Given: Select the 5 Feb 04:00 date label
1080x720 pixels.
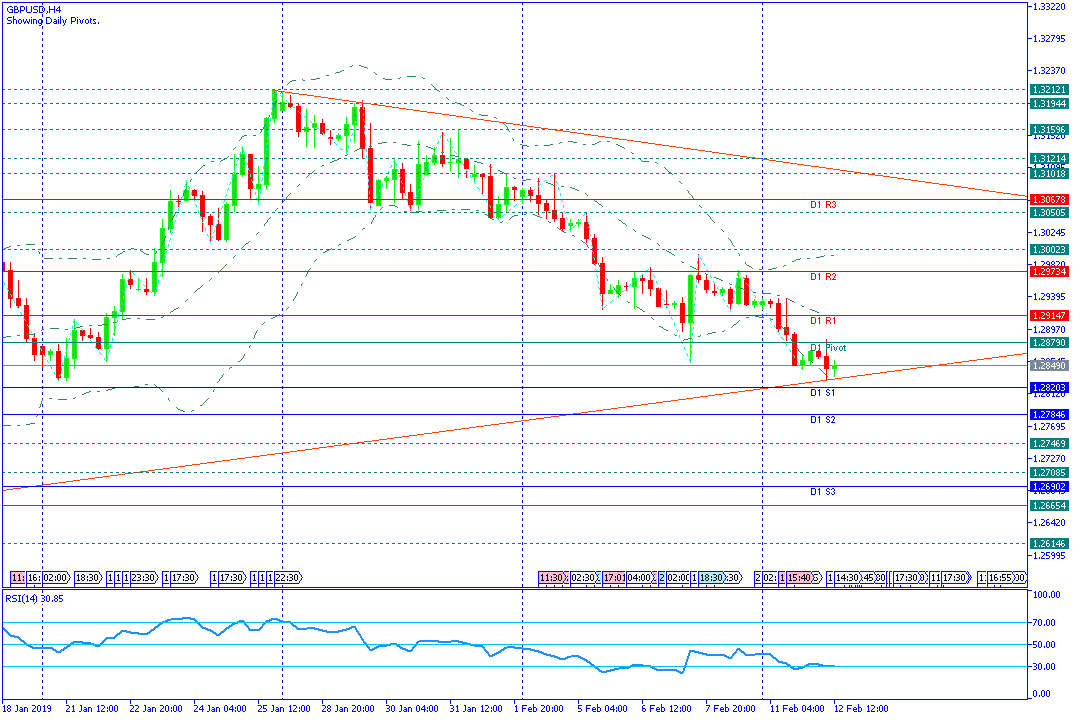Looking at the screenshot, I should coord(603,708).
